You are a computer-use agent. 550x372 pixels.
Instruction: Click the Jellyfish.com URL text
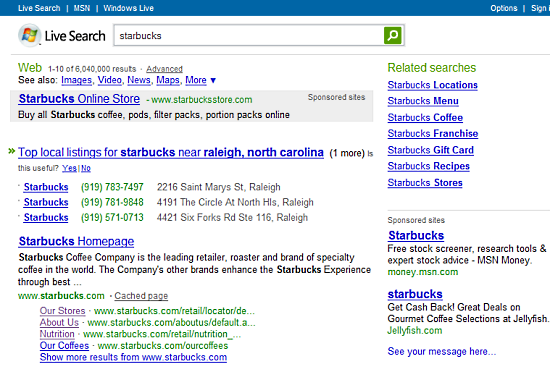[415, 331]
